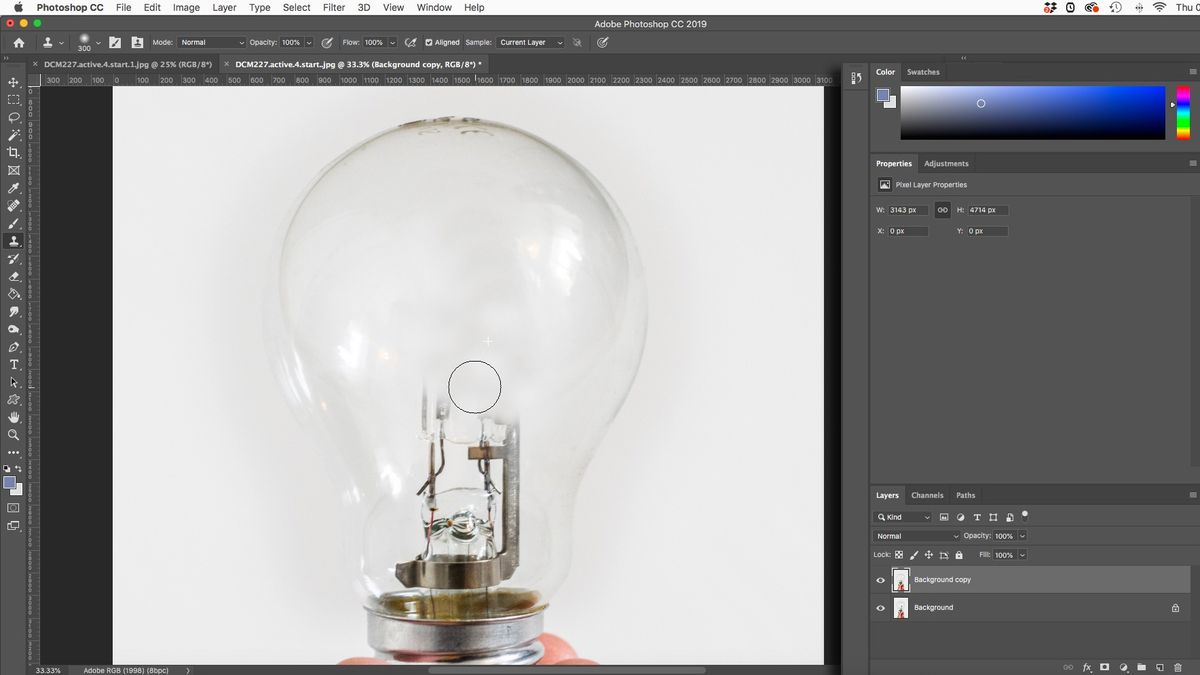The height and width of the screenshot is (675, 1200).
Task: Toggle visibility of the Background layer
Action: coord(881,607)
